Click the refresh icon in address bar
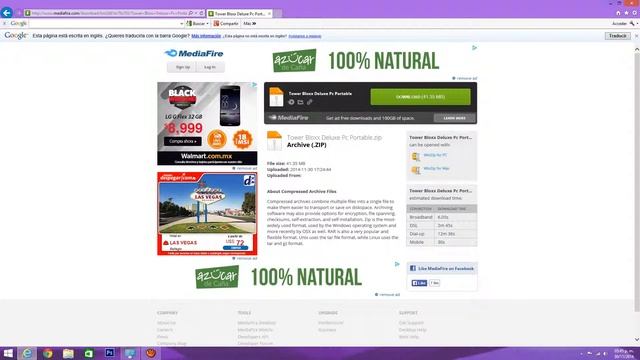 point(201,13)
